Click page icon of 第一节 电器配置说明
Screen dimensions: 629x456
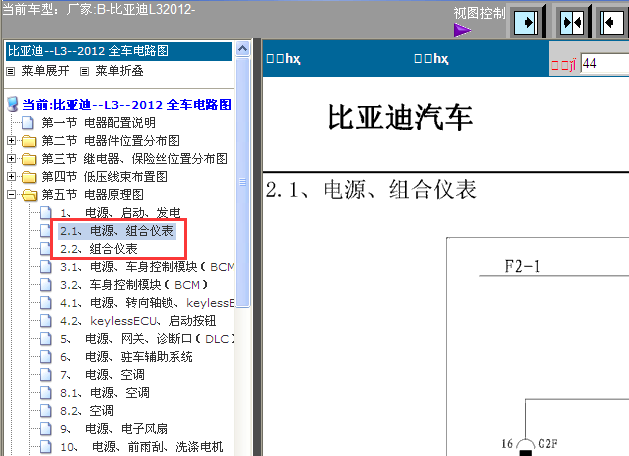pos(28,123)
